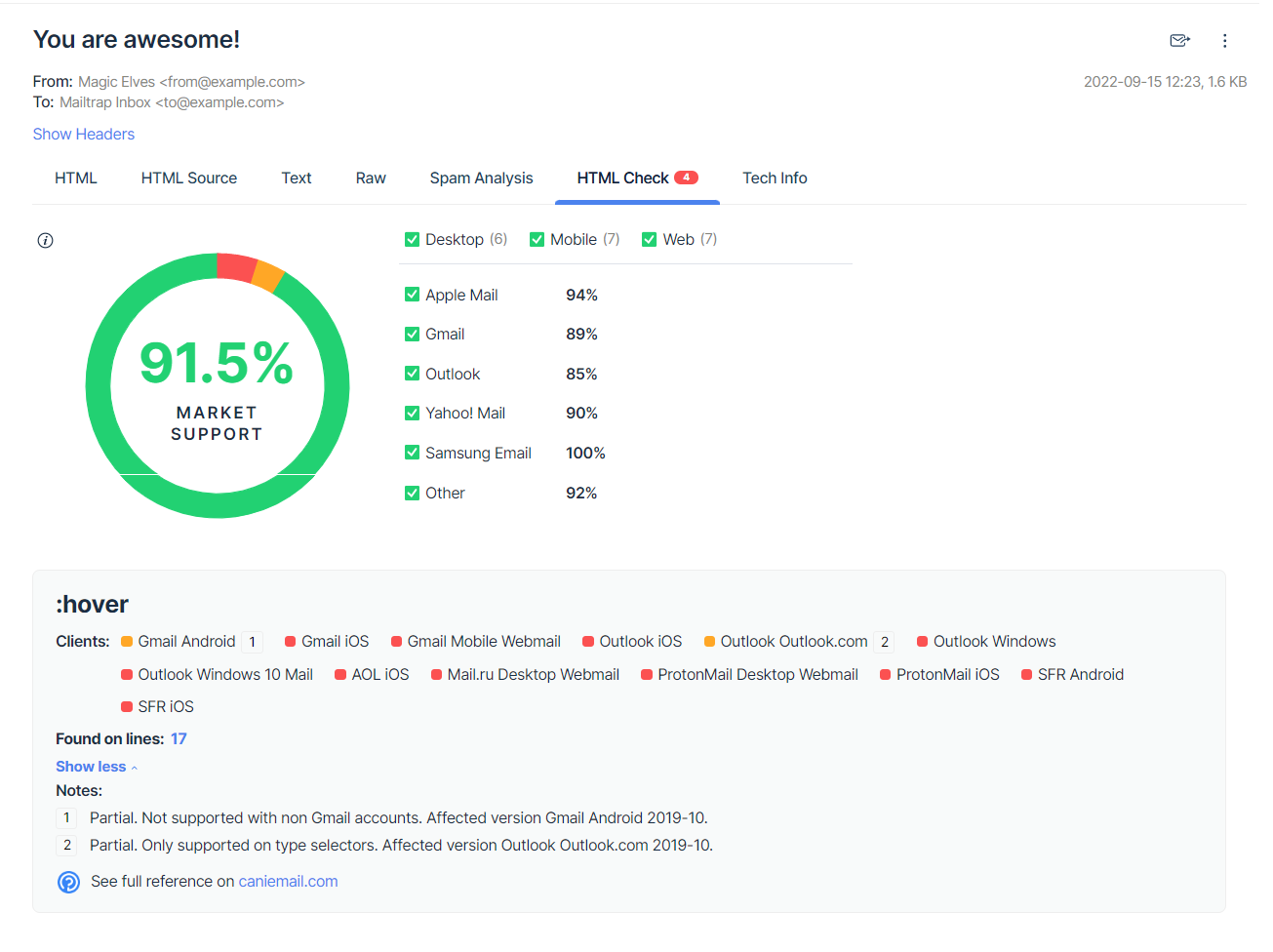
Task: Click the orange Gmail Android status marker
Action: click(127, 642)
